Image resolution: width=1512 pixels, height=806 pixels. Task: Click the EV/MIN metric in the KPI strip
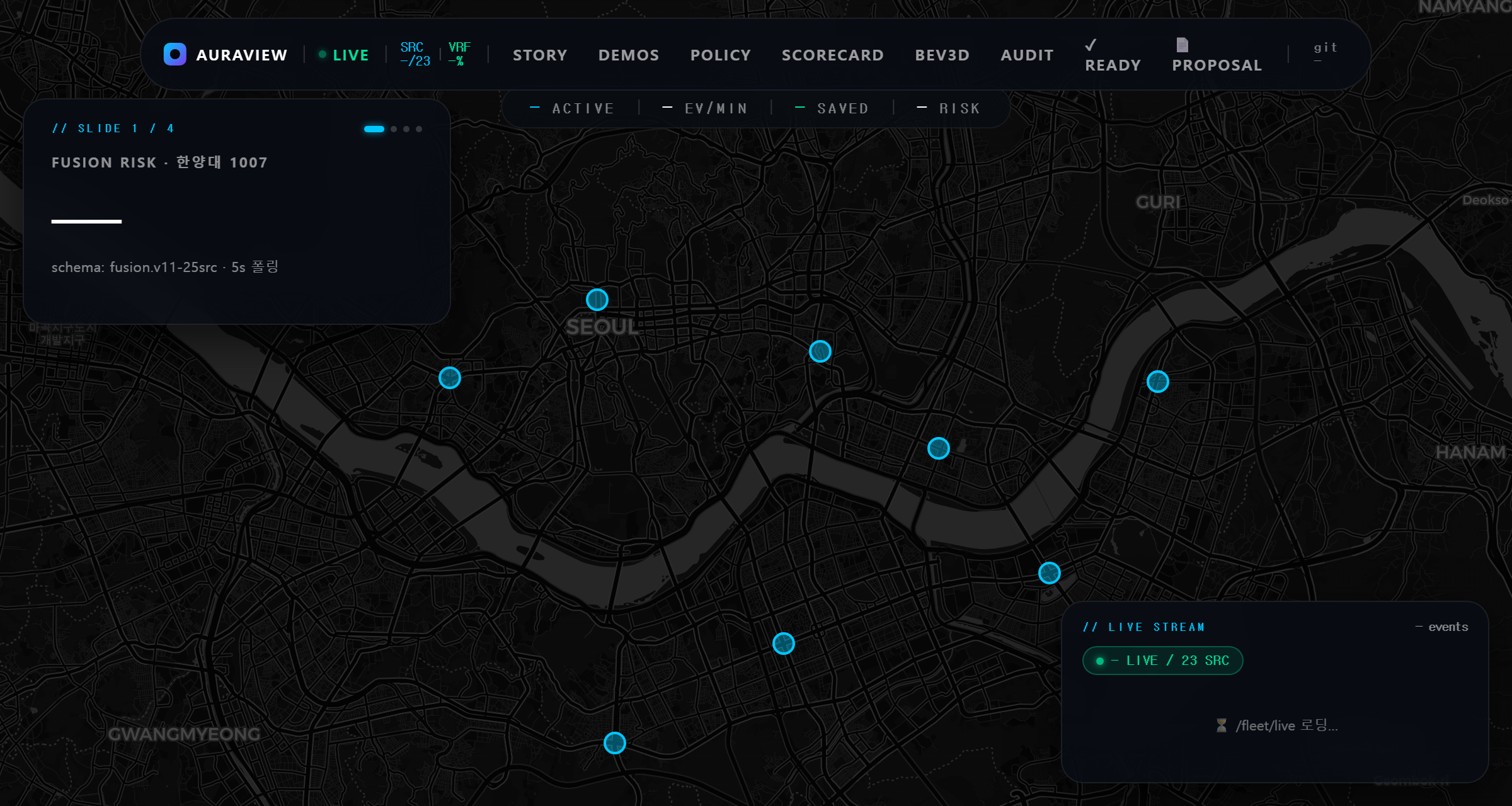pos(706,108)
